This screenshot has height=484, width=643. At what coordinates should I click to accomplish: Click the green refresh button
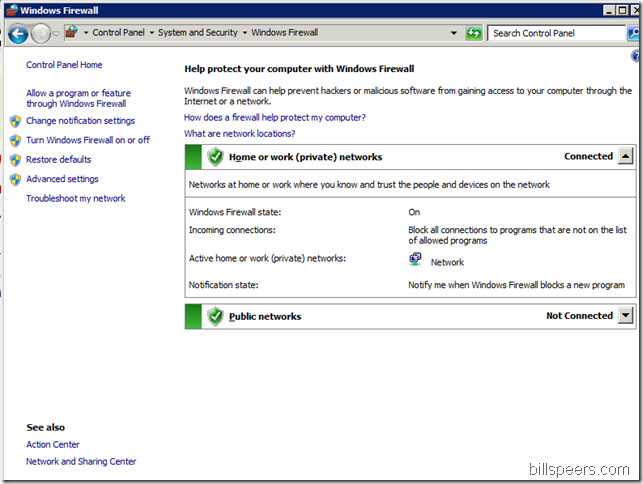(x=474, y=33)
